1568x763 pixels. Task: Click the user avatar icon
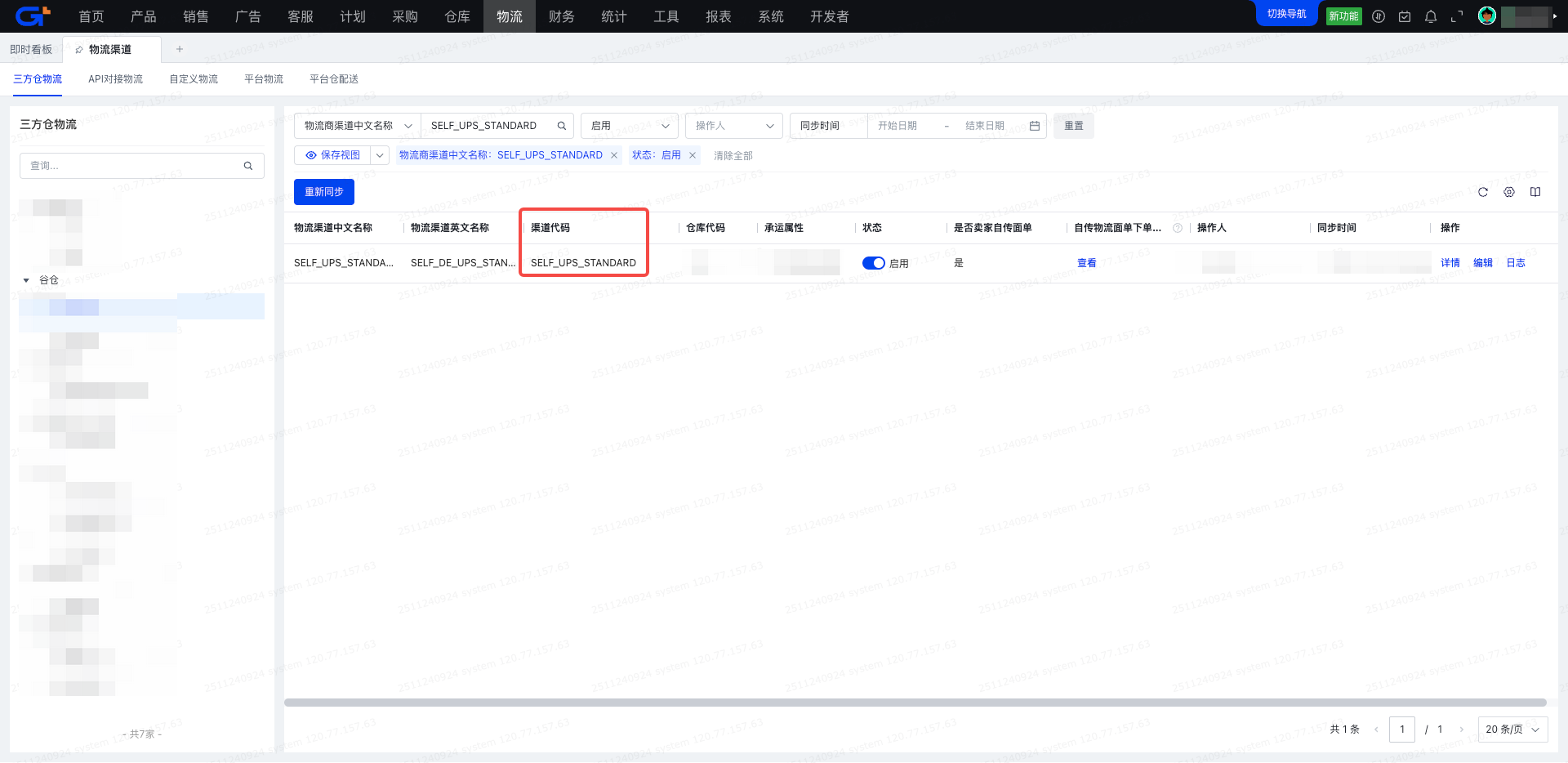(x=1487, y=16)
